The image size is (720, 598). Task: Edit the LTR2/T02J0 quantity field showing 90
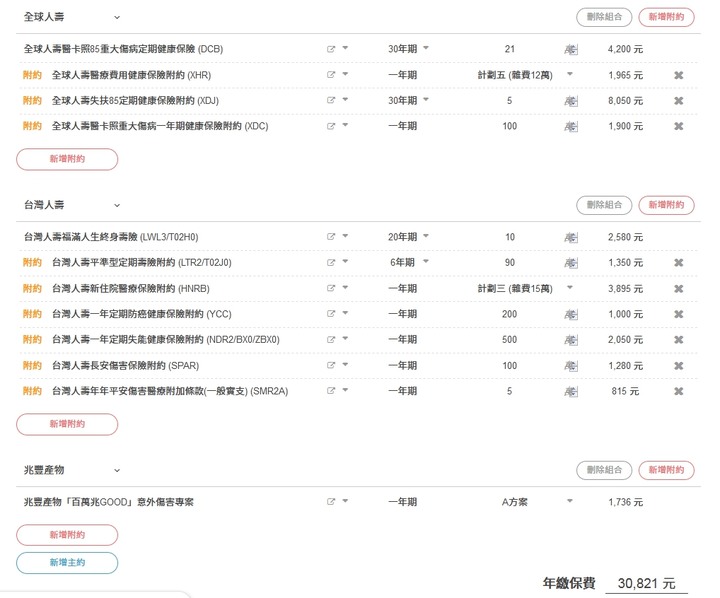click(x=510, y=263)
